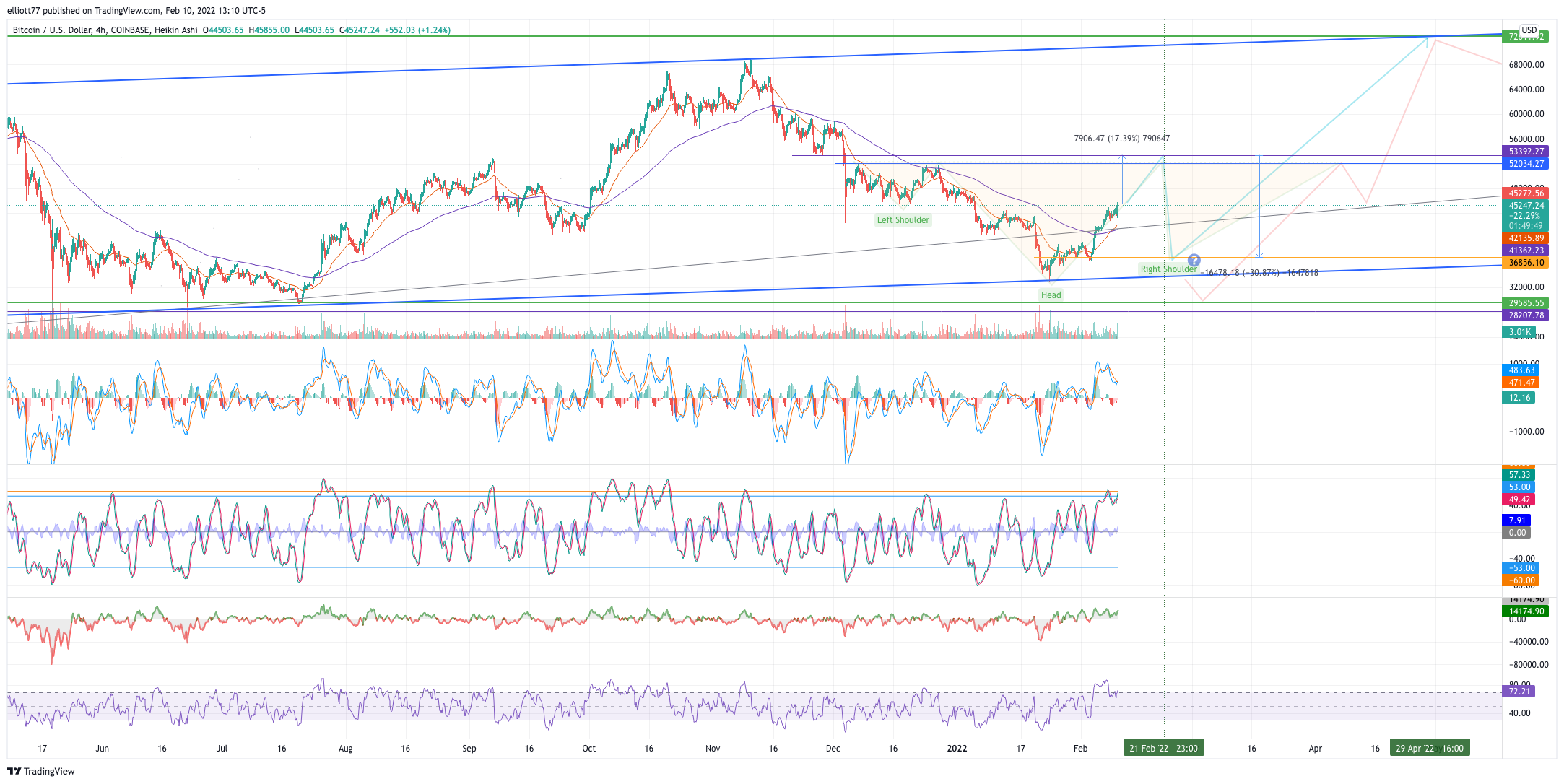Click the 49.42 pink oscillator value

point(1519,500)
